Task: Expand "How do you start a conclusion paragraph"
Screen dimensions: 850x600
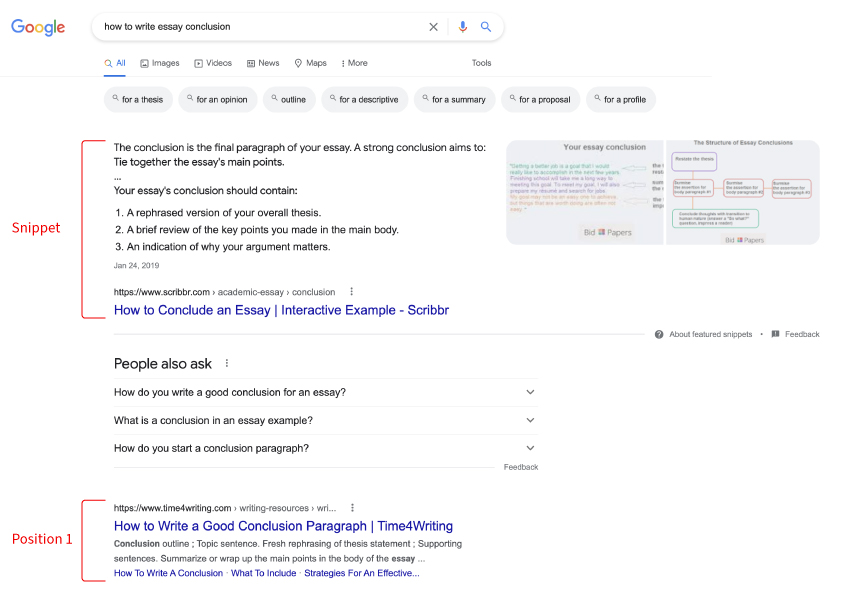Action: pyautogui.click(x=530, y=448)
